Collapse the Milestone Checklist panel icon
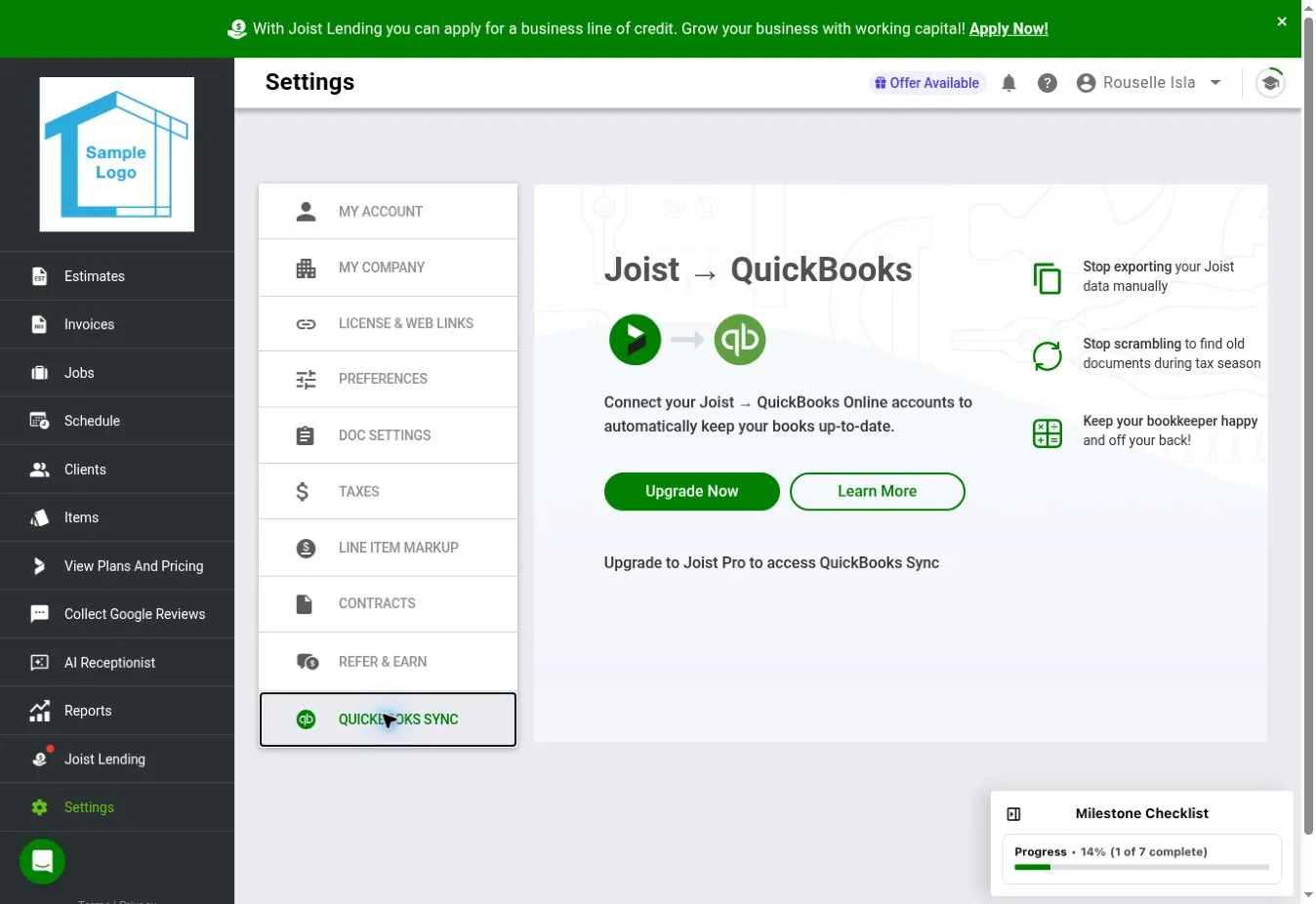The image size is (1316, 904). click(1013, 814)
